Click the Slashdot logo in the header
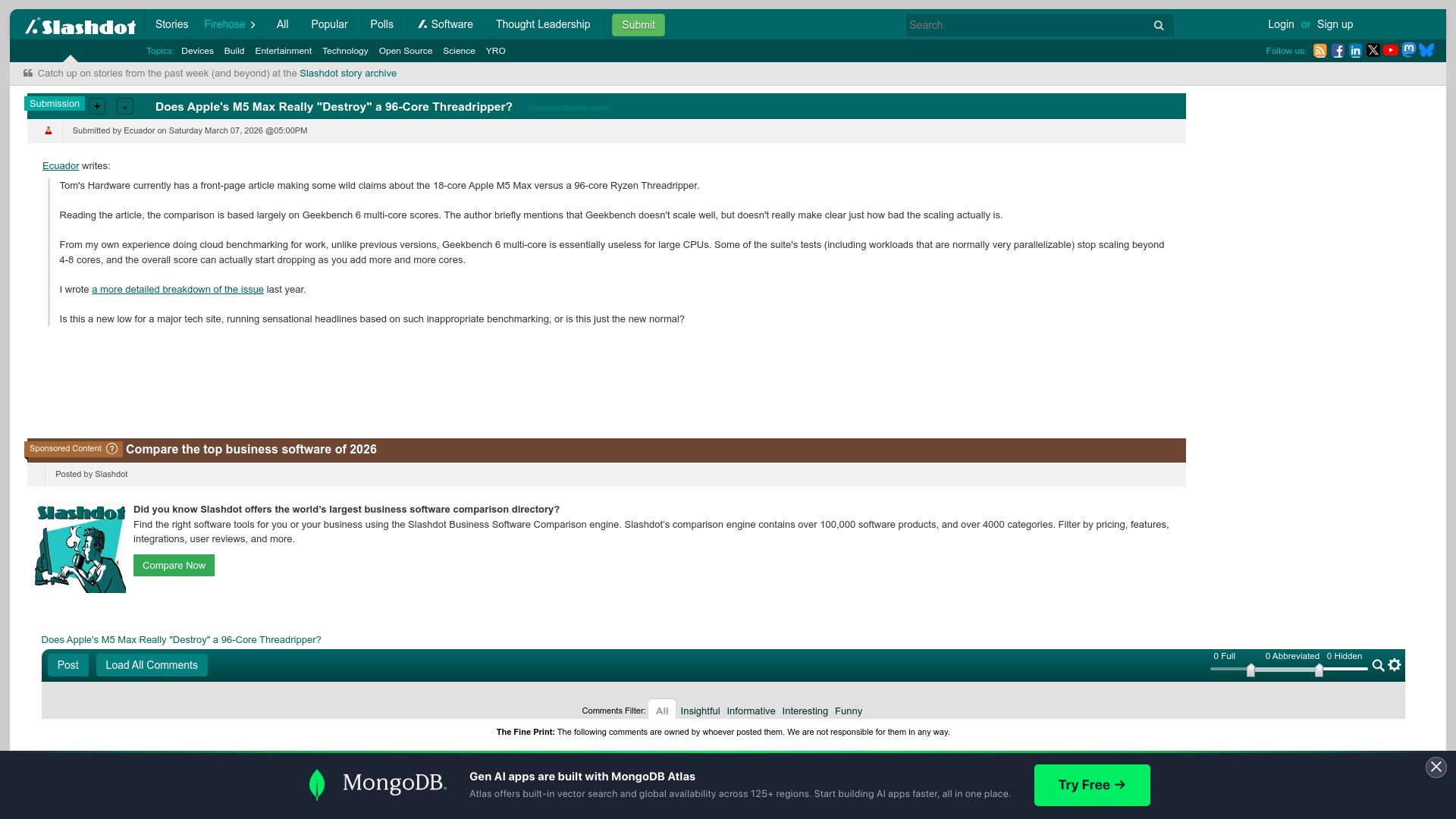The image size is (1456, 819). coord(80,27)
